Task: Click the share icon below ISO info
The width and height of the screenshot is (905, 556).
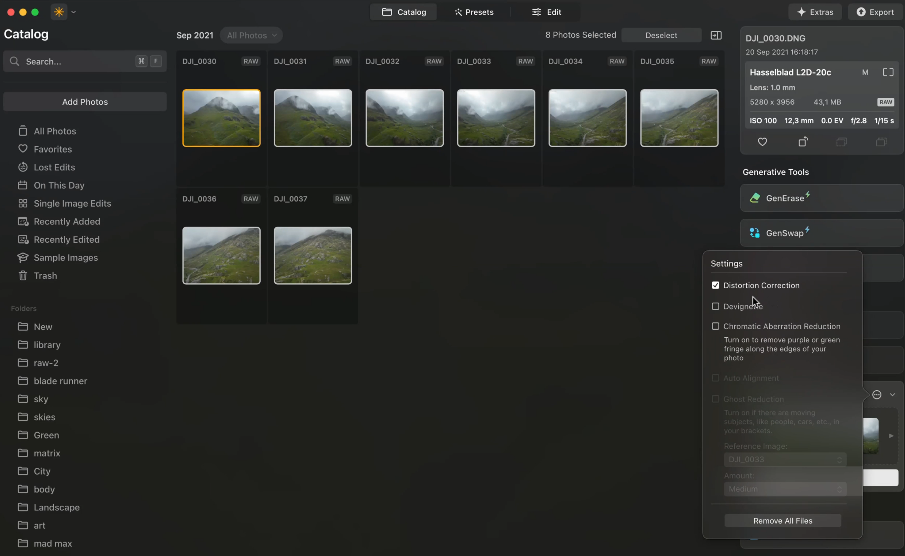Action: click(x=802, y=143)
